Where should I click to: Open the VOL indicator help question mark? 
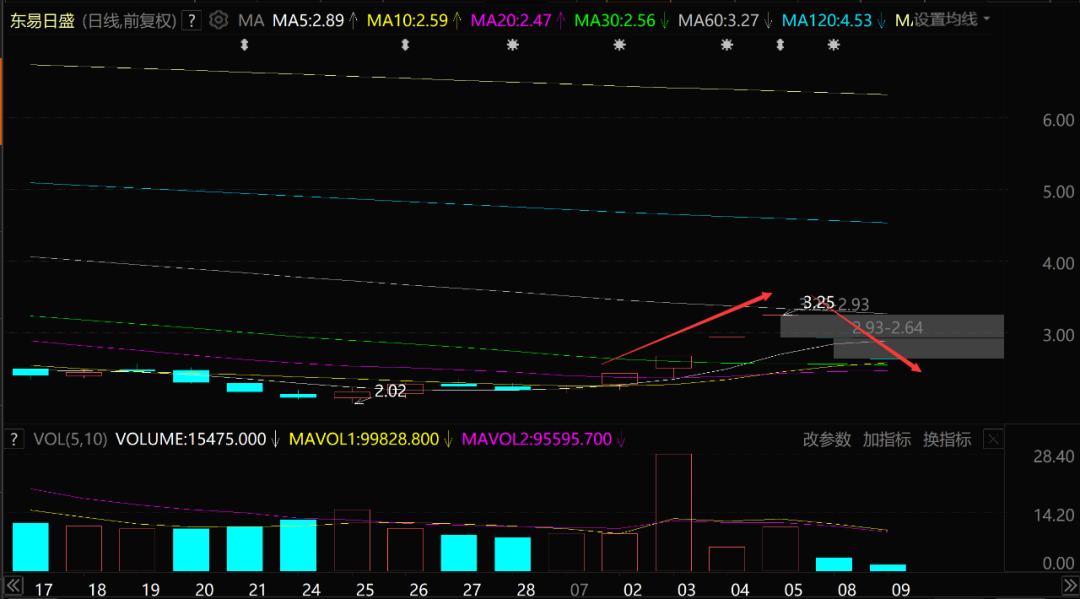pos(14,439)
